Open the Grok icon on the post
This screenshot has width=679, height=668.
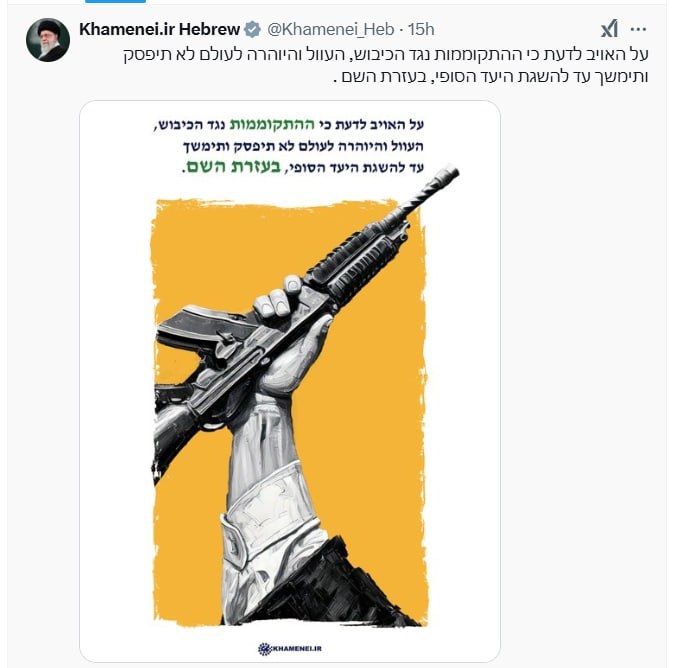tap(609, 29)
